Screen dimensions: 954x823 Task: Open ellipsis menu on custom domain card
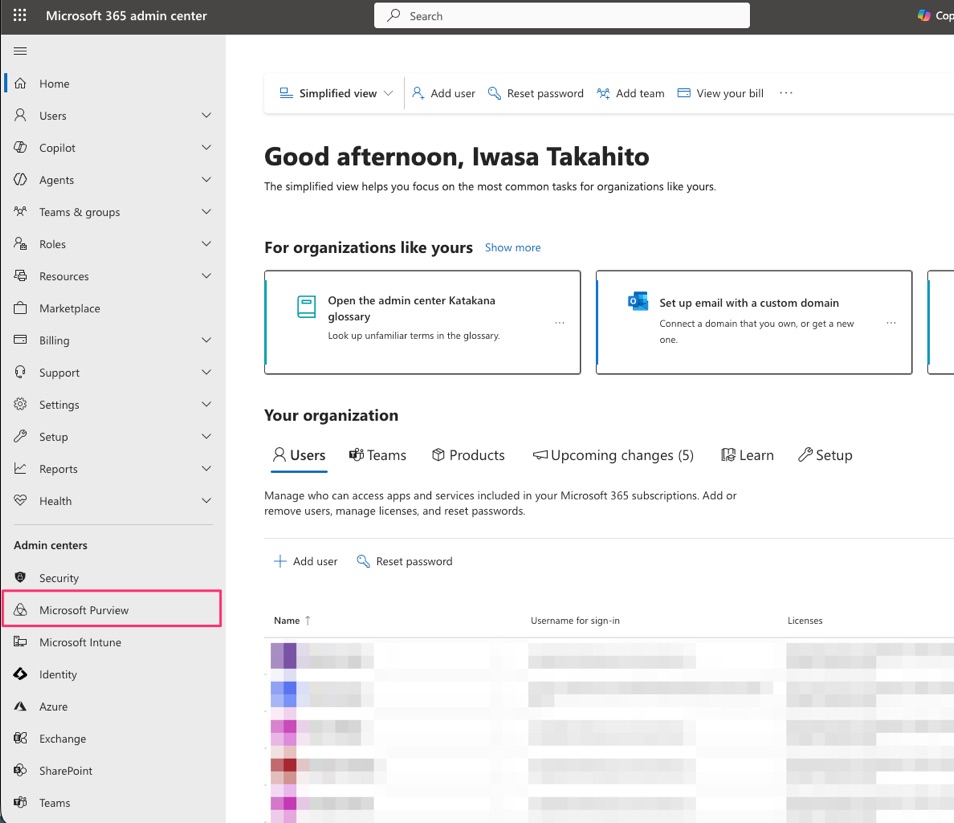coord(891,322)
